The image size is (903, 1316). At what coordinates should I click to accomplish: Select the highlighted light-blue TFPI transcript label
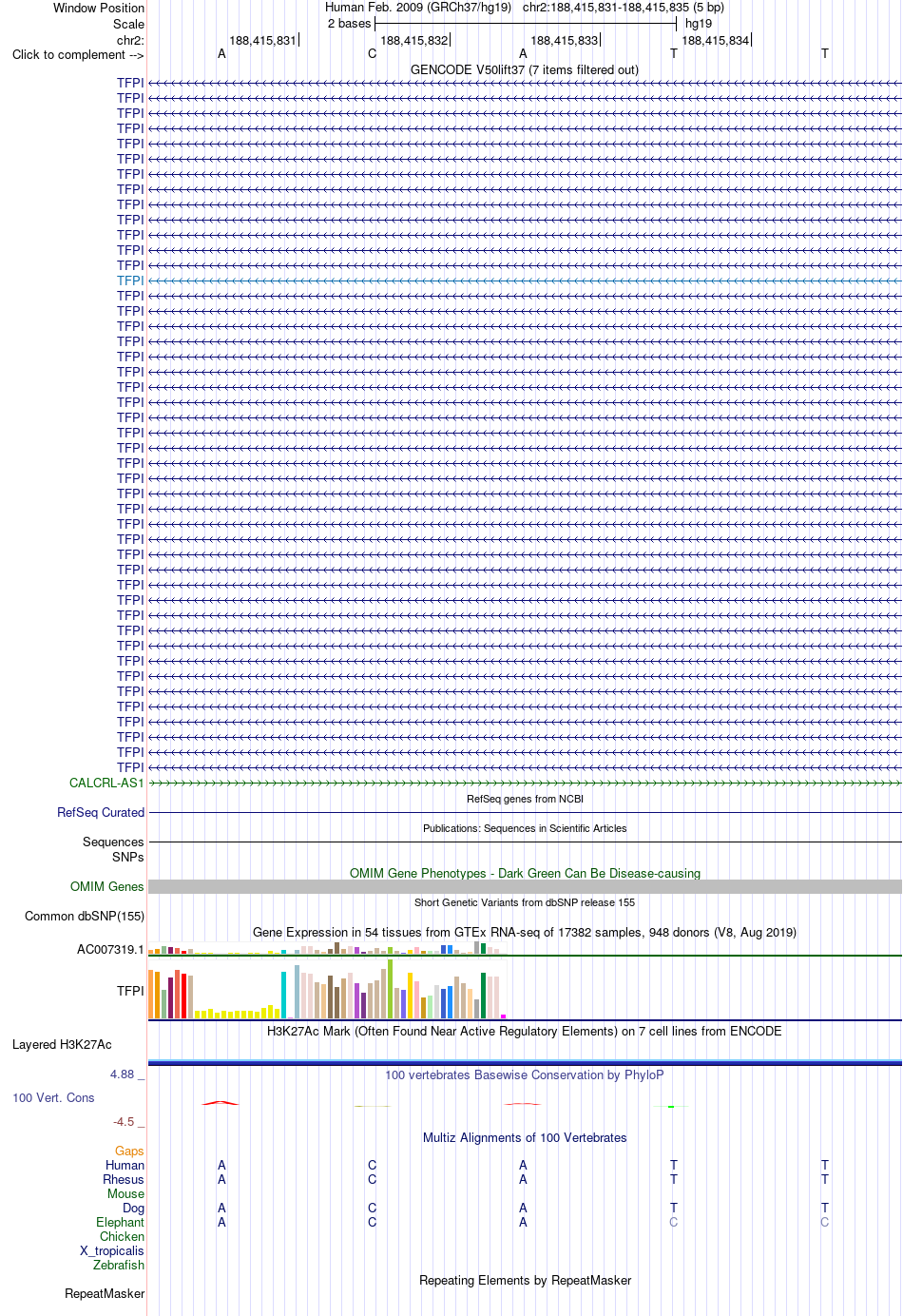130,281
